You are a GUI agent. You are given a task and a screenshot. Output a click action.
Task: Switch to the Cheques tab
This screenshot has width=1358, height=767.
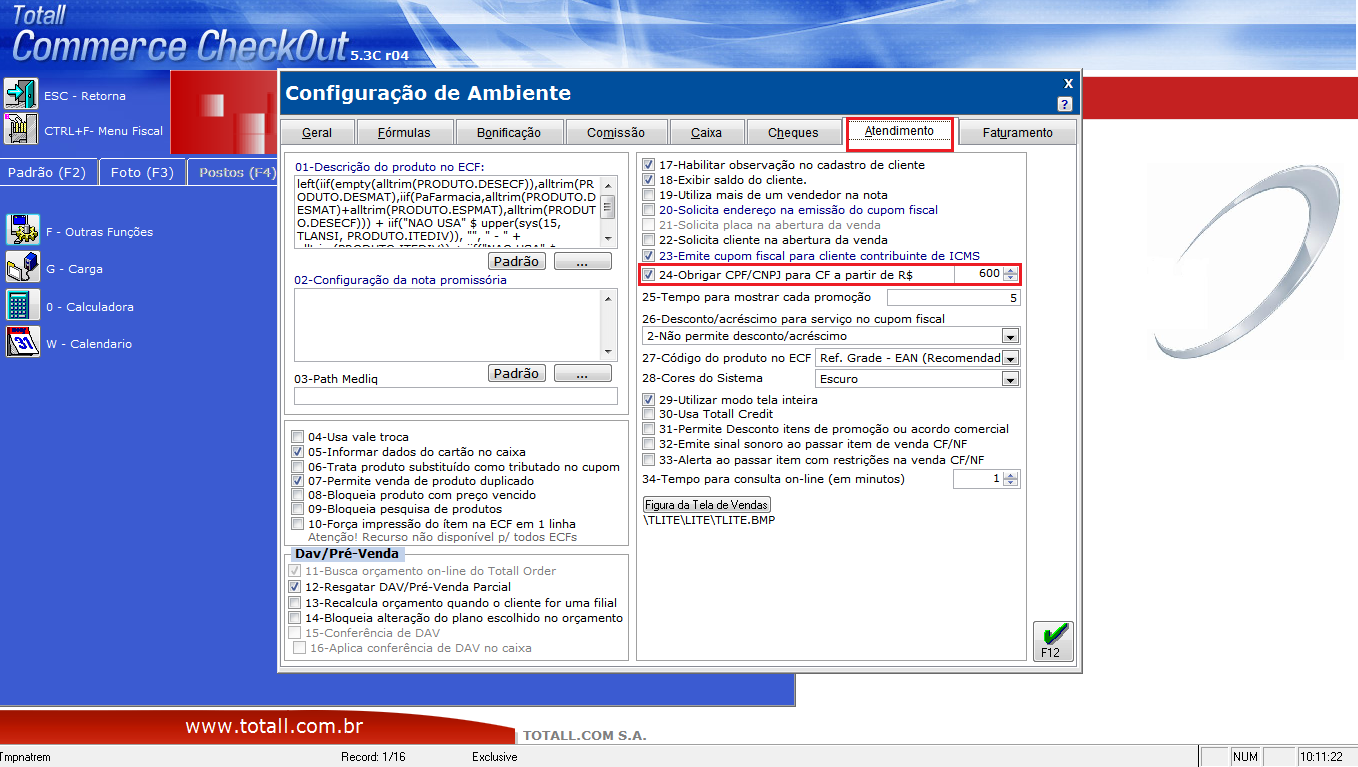(x=793, y=132)
